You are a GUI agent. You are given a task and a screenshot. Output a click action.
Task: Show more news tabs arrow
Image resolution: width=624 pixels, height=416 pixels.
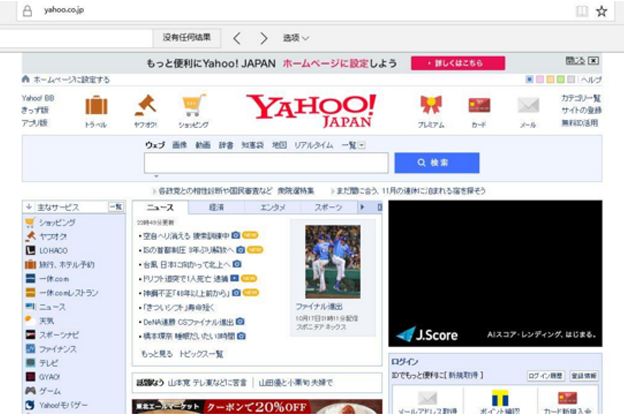362,207
